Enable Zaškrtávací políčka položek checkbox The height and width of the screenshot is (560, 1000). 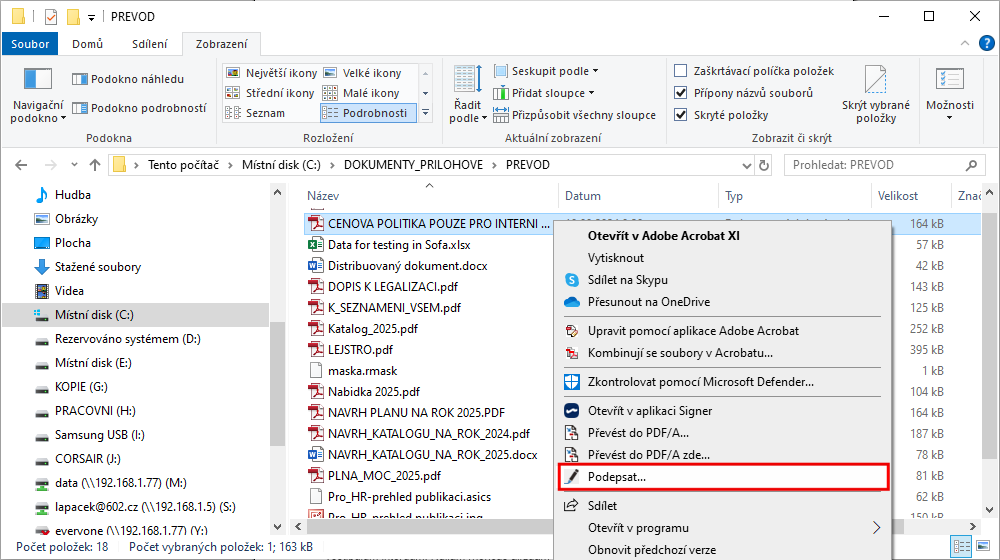coord(681,71)
